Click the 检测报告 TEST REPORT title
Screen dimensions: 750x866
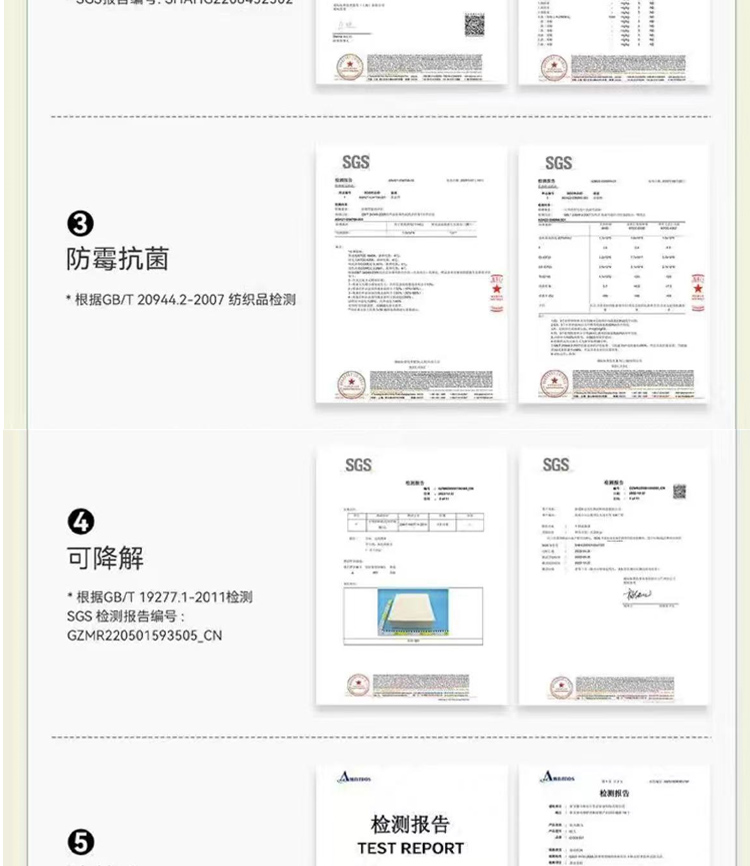[x=410, y=836]
